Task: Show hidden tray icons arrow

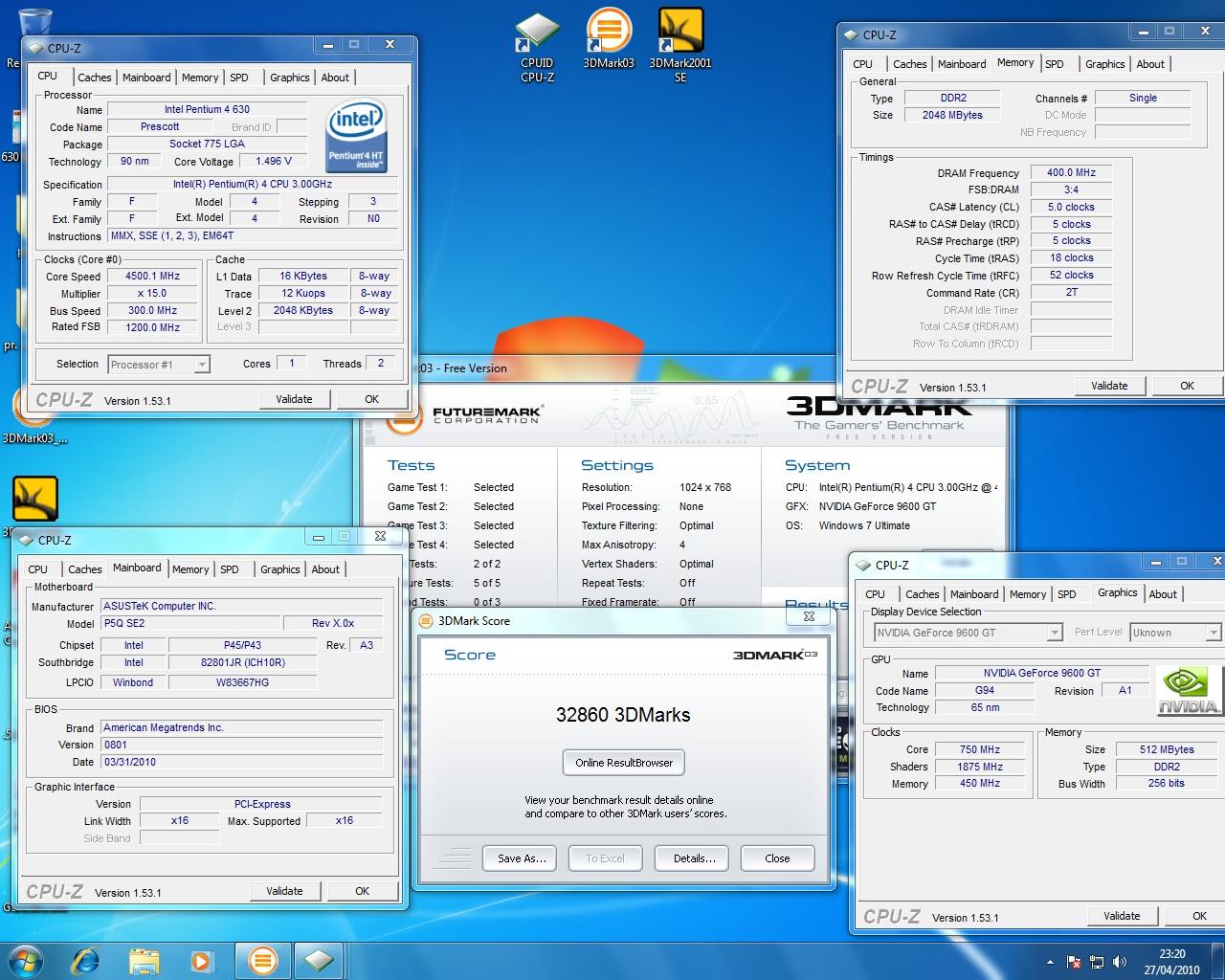Action: [1051, 962]
